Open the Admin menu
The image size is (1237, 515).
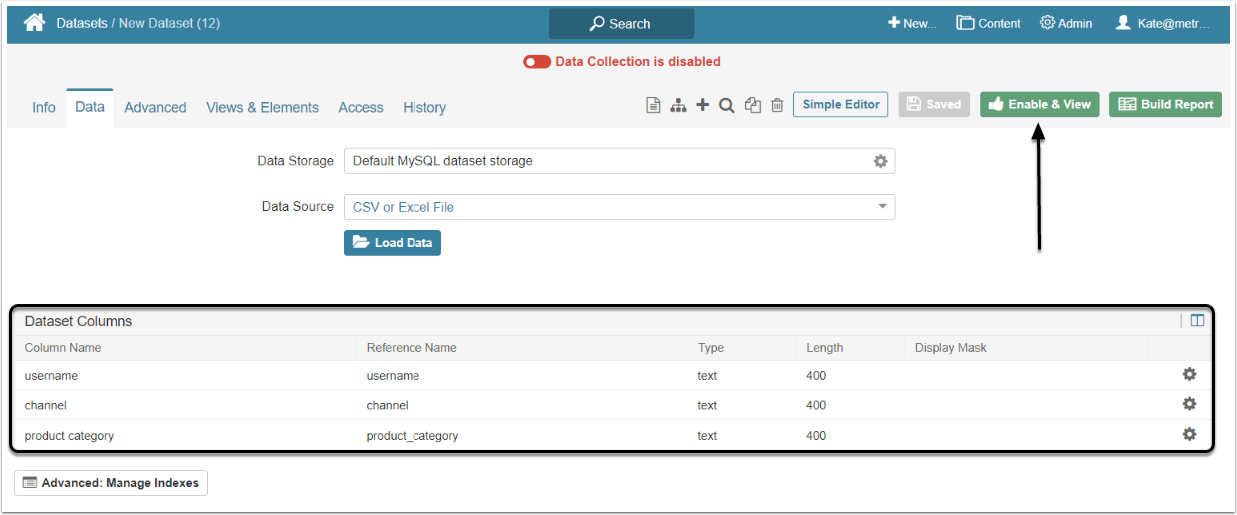coord(1066,23)
